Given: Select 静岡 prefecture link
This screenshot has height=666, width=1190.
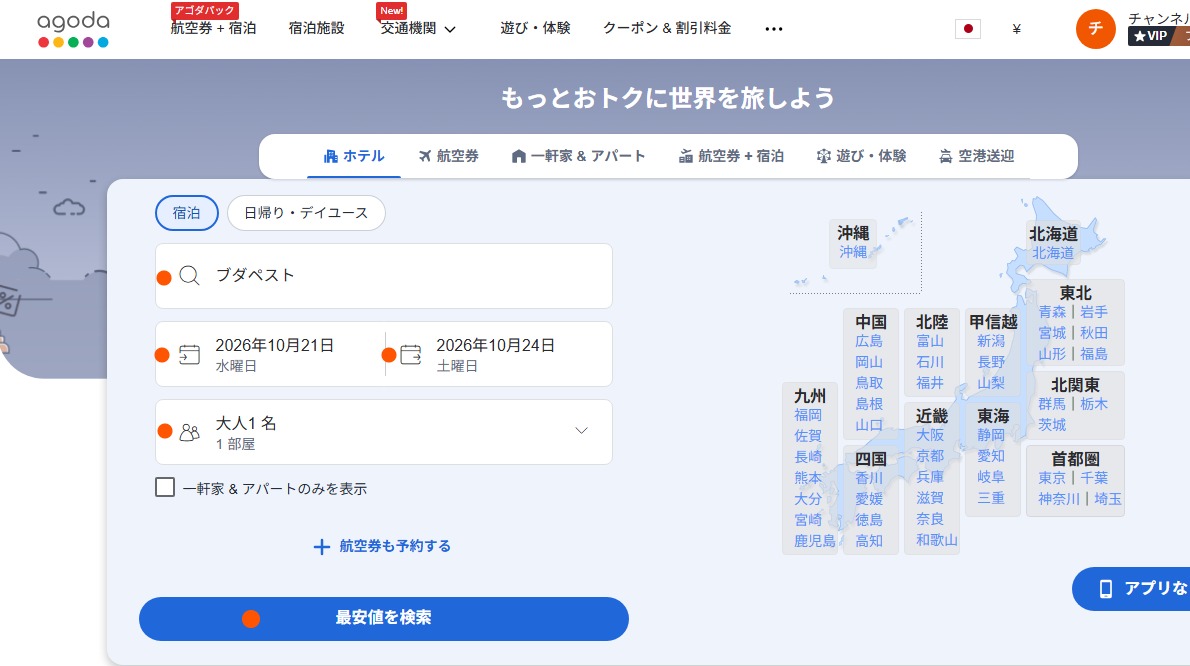Looking at the screenshot, I should coord(991,435).
